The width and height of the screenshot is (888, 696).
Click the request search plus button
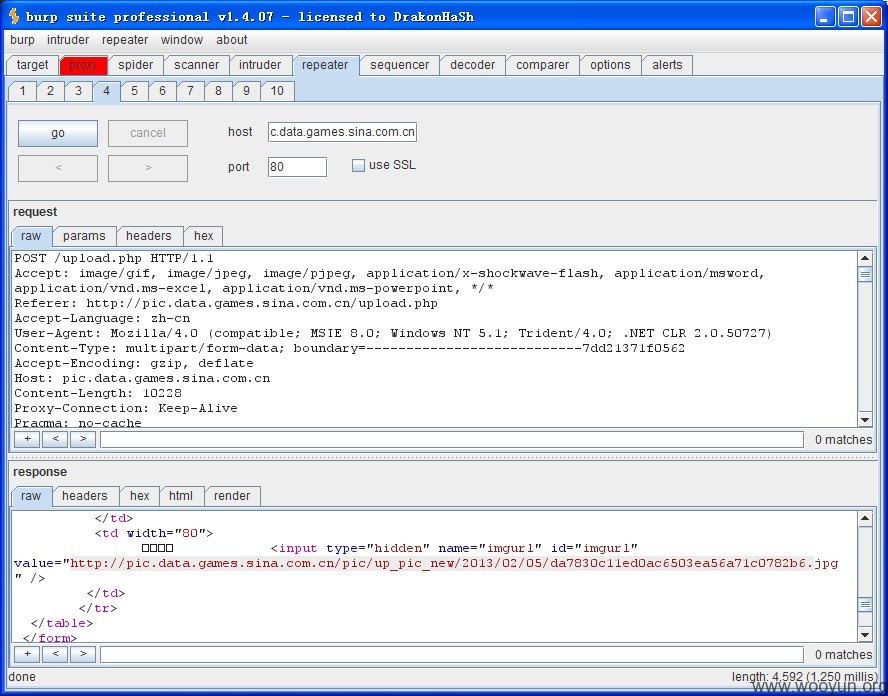27,439
